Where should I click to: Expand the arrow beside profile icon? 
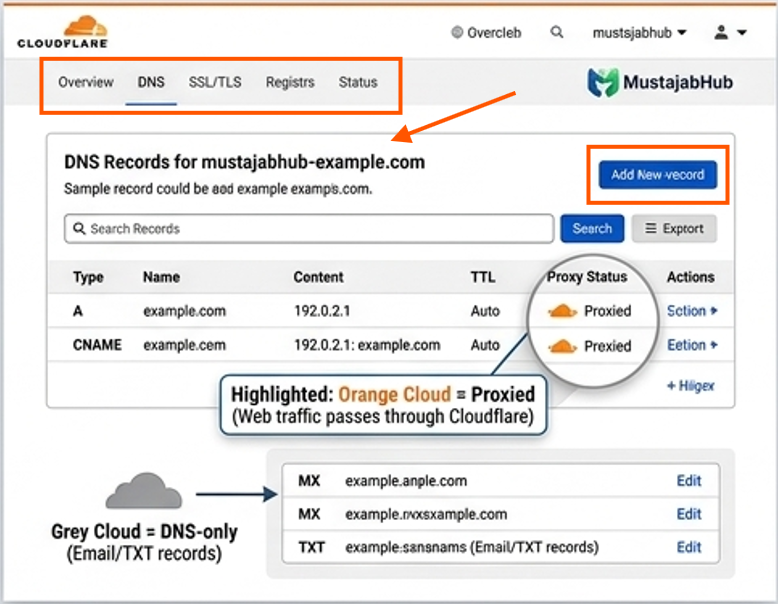coord(742,33)
